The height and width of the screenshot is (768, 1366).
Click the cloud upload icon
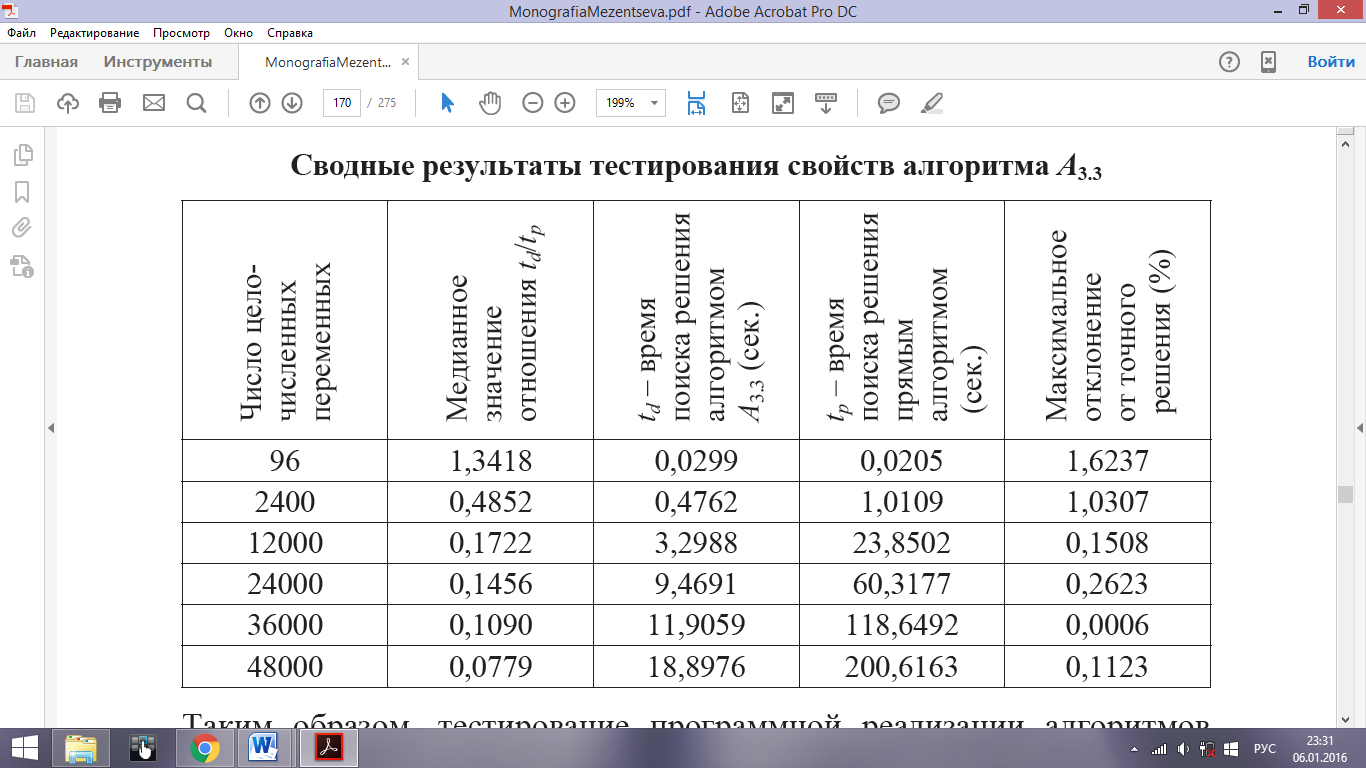[68, 103]
